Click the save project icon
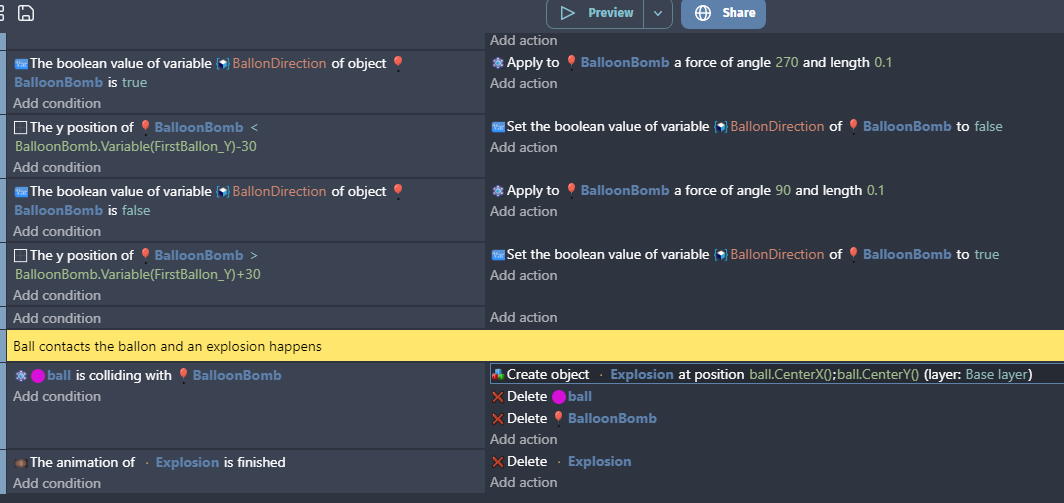Screen dimensions: 1064x503 click(26, 13)
